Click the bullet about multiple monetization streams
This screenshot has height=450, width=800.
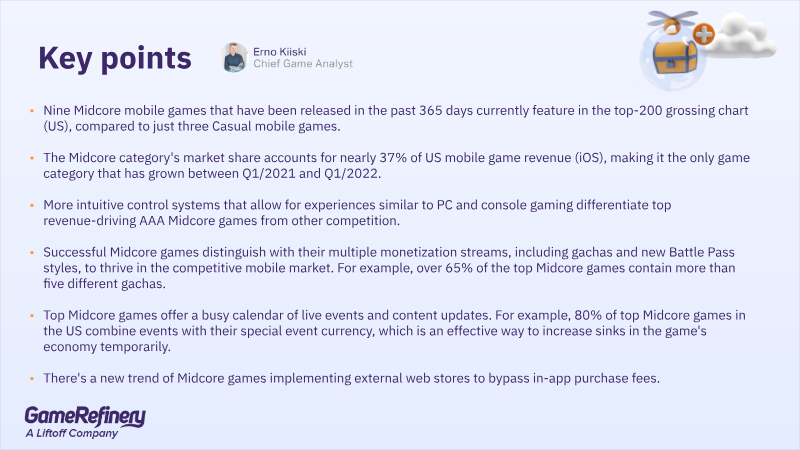(389, 268)
